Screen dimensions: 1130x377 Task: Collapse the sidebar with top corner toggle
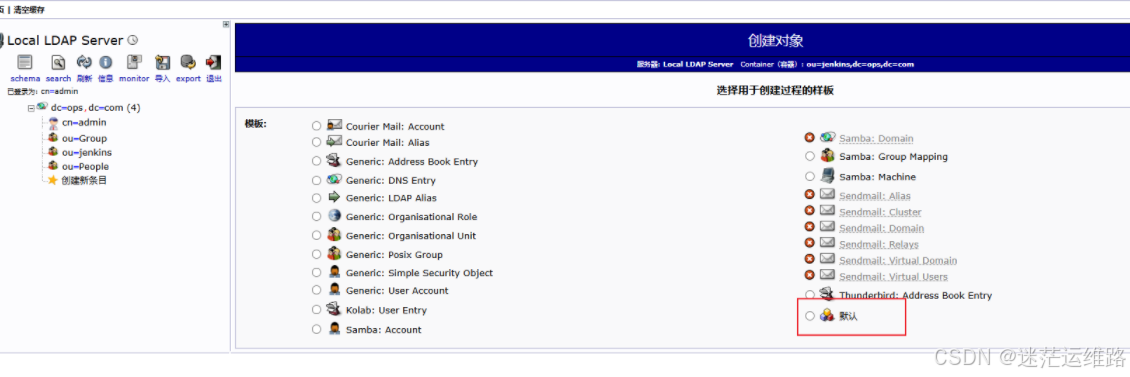tap(226, 24)
